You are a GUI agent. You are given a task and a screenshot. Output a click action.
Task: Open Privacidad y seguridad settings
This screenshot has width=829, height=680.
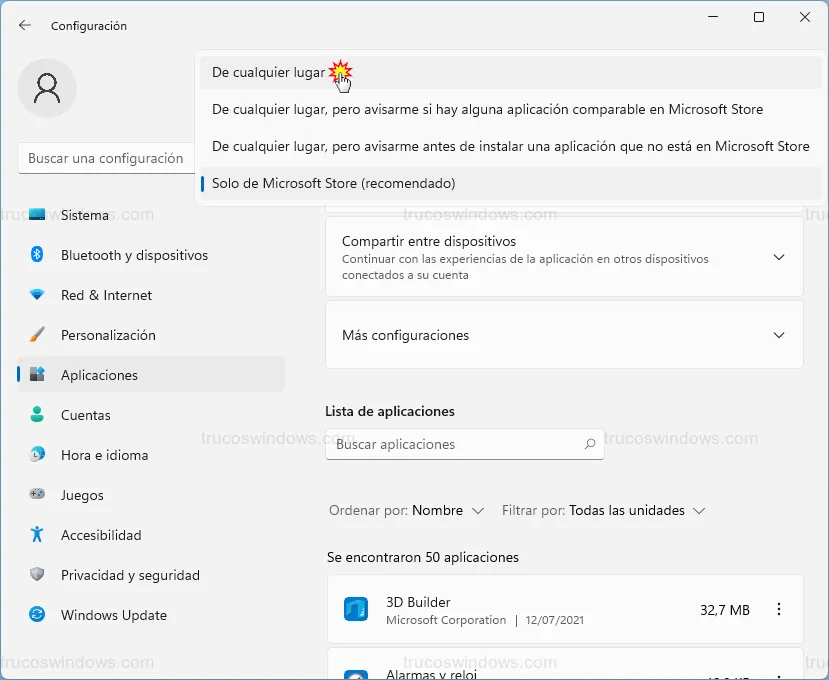pyautogui.click(x=130, y=575)
